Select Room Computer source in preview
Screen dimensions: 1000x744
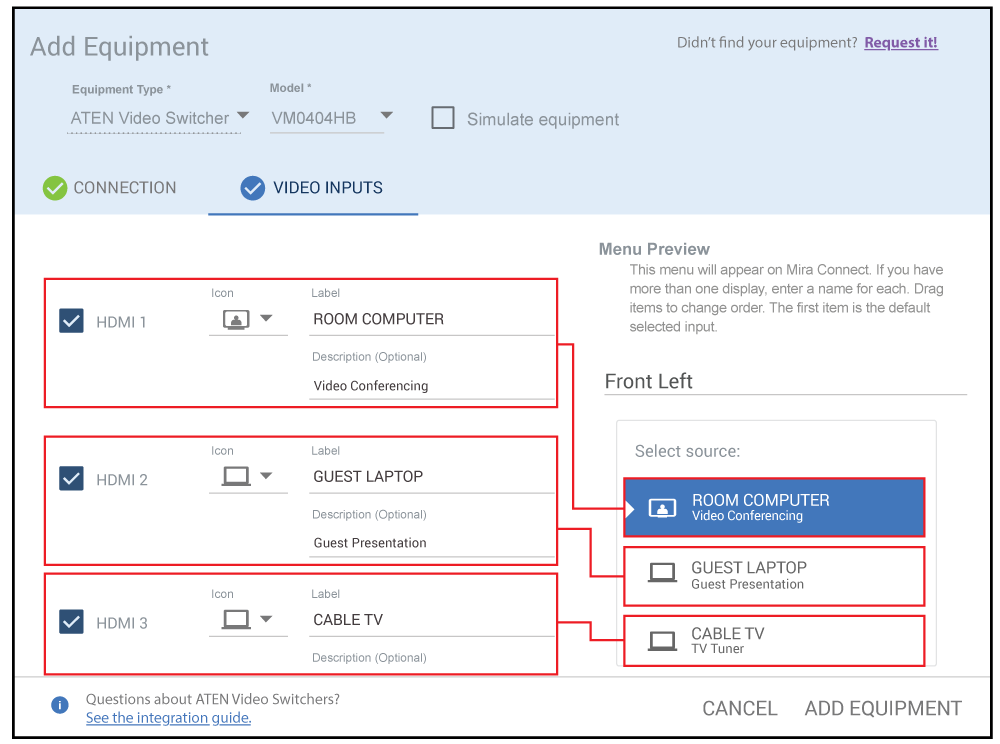pyautogui.click(x=774, y=507)
